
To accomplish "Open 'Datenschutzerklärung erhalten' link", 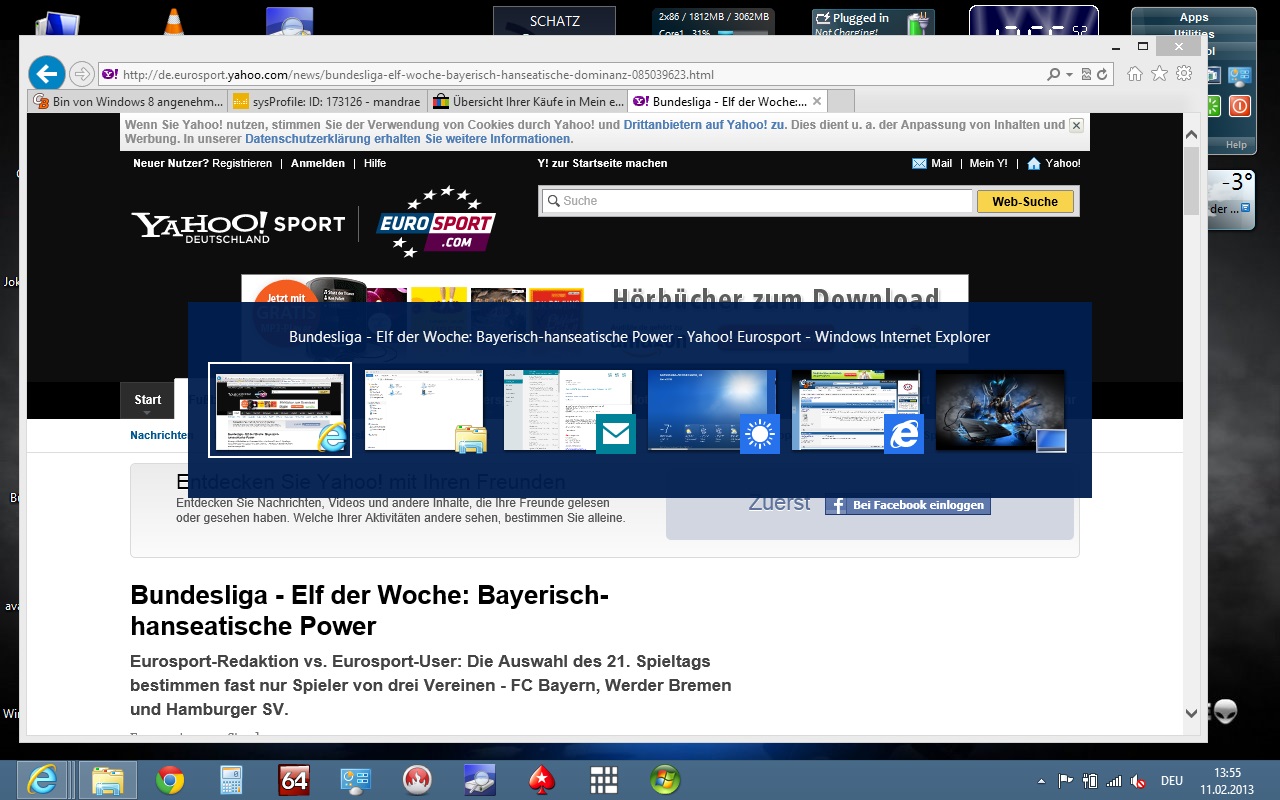I will (333, 139).
